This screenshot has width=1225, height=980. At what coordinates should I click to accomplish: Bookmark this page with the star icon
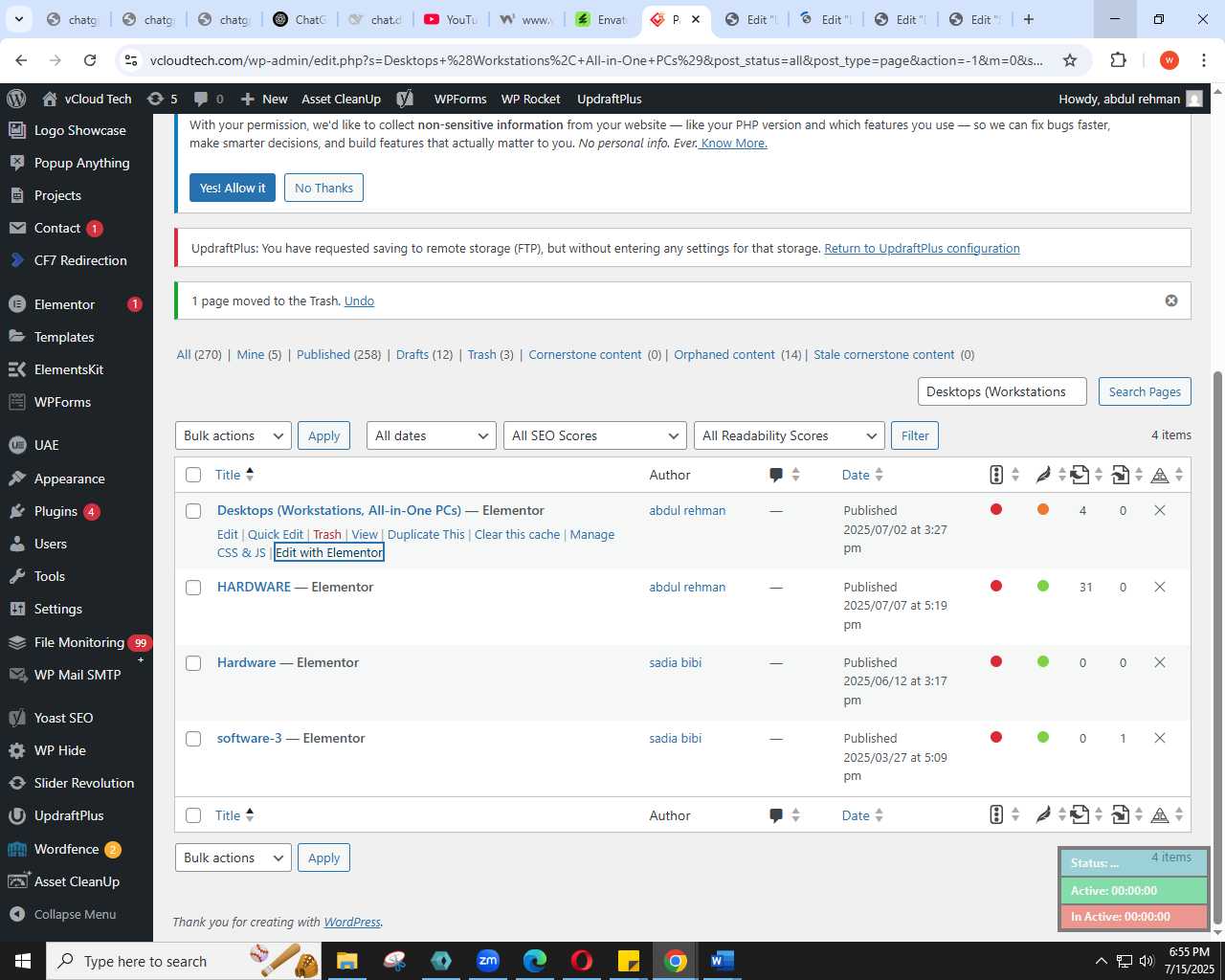pyautogui.click(x=1070, y=60)
